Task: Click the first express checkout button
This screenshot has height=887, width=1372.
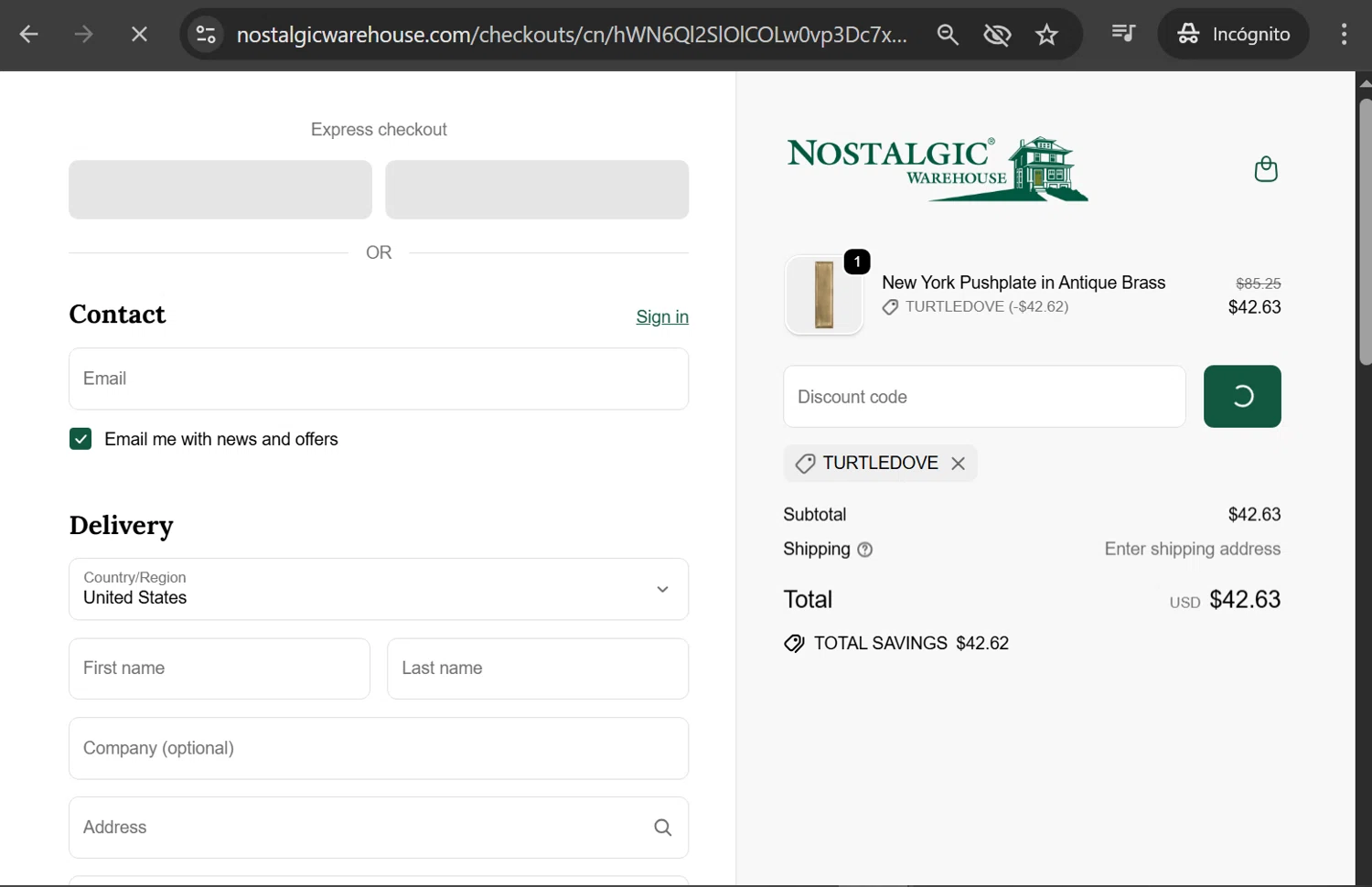Action: [220, 189]
